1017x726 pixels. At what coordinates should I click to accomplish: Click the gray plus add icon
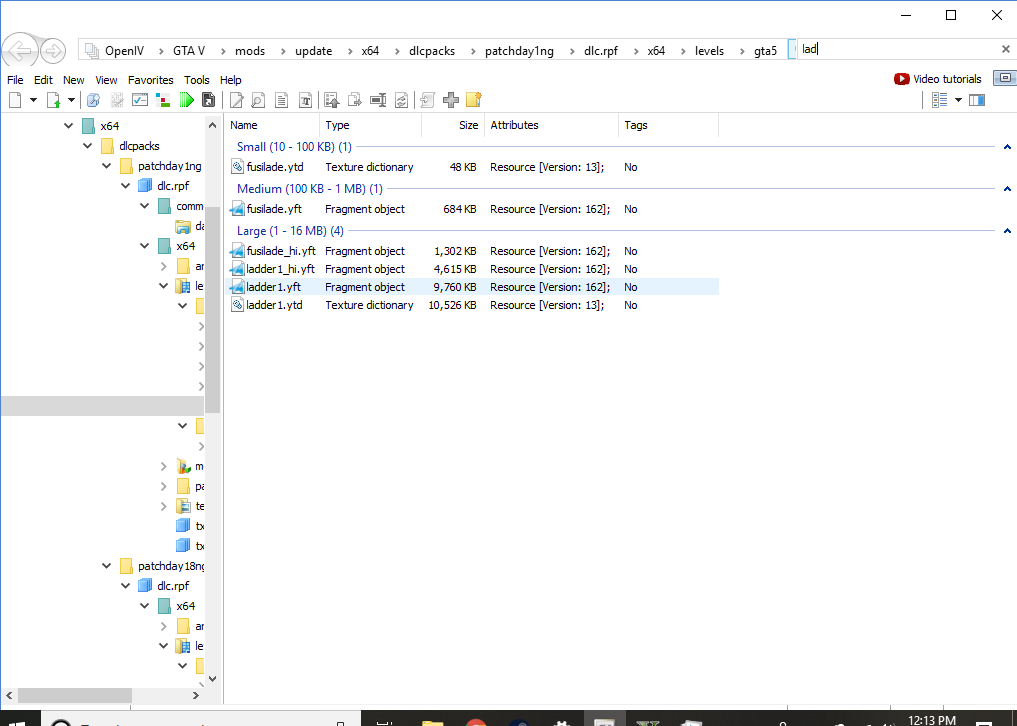point(451,99)
